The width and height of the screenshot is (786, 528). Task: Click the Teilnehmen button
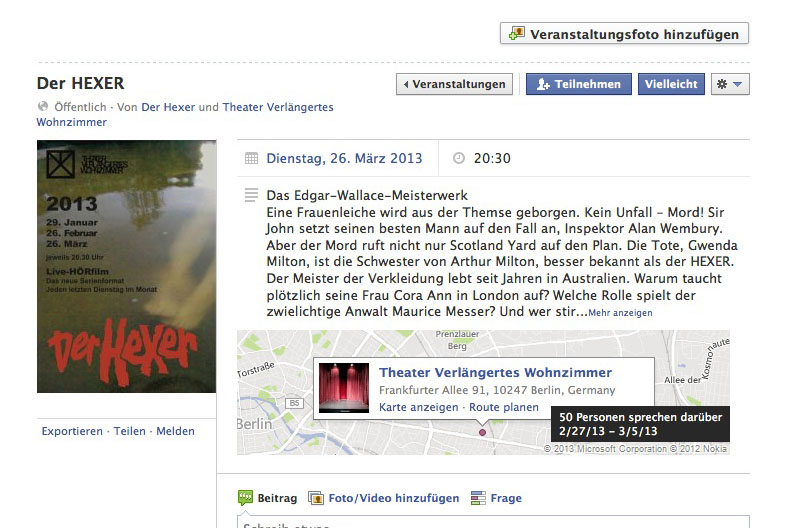(578, 84)
